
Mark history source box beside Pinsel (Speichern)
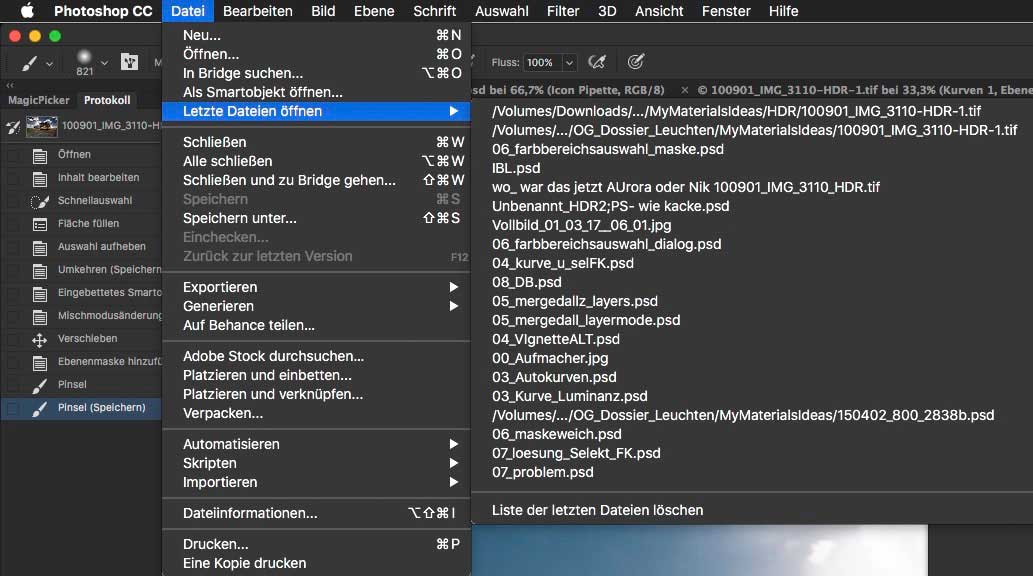coord(13,408)
